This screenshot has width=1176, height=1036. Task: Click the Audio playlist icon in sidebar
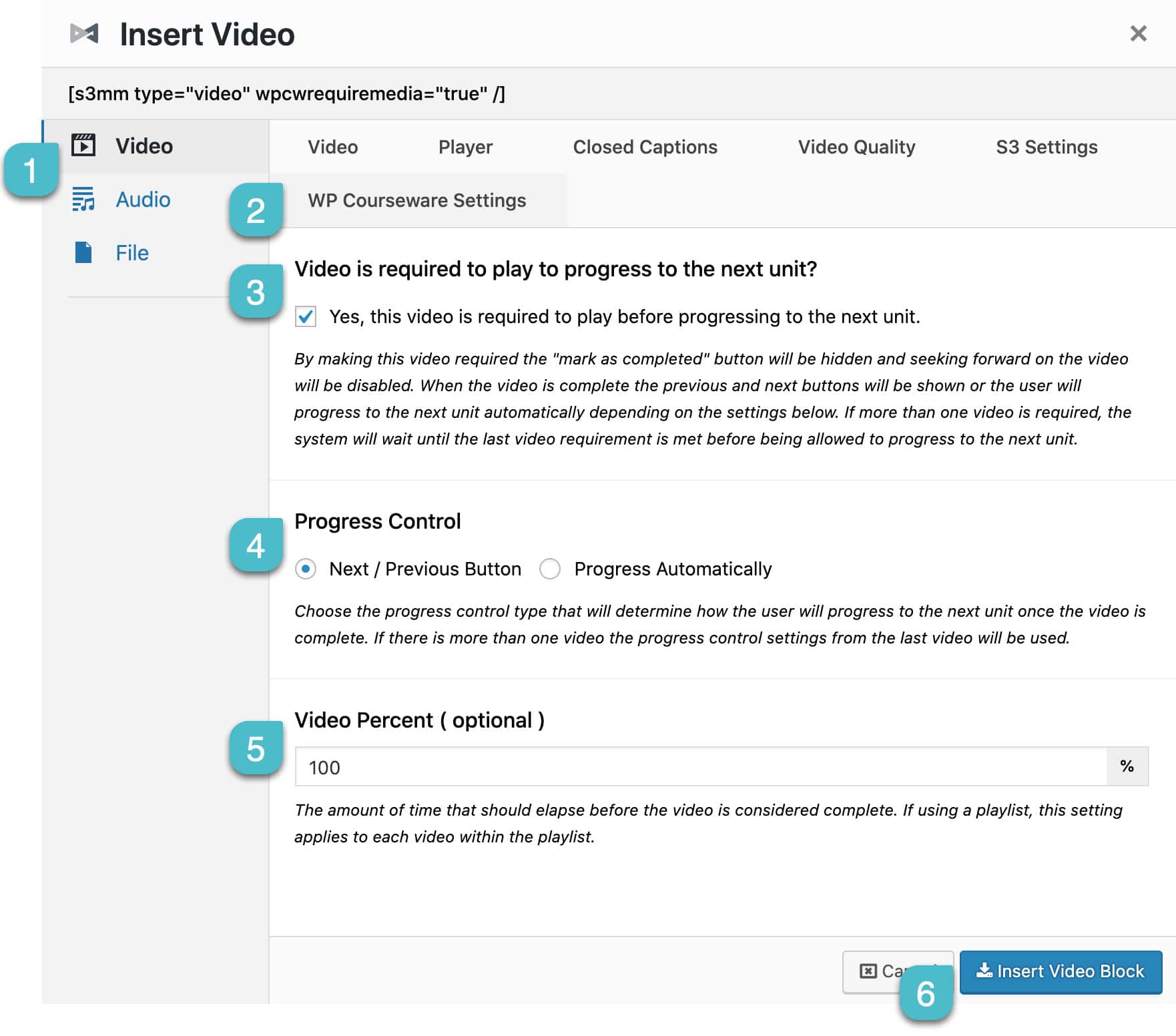coord(83,199)
